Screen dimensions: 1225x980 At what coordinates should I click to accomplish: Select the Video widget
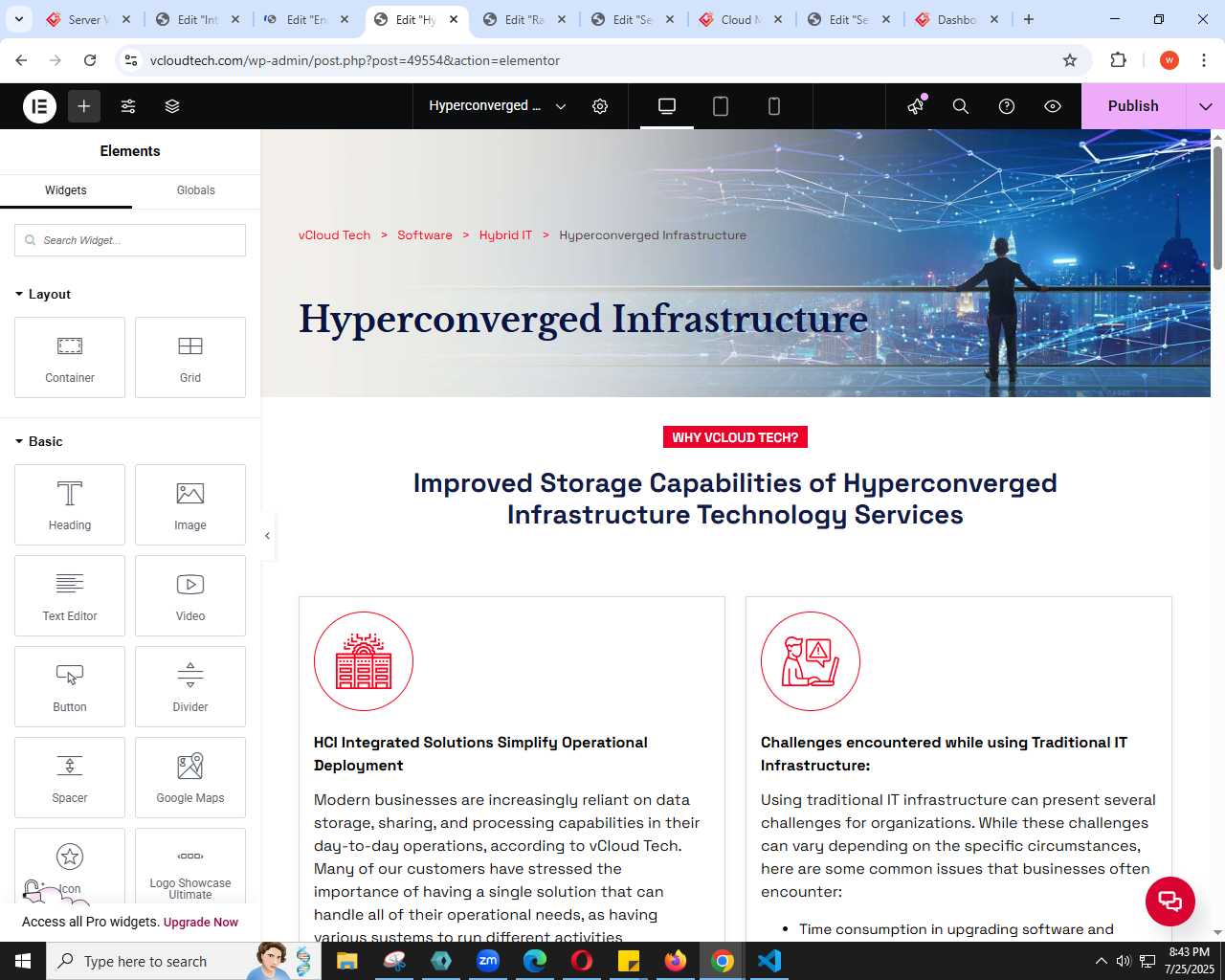point(190,595)
